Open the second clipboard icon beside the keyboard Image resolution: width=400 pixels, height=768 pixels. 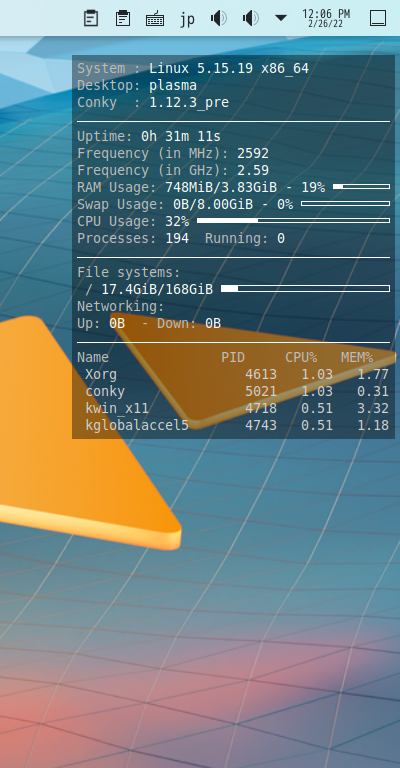coord(123,19)
